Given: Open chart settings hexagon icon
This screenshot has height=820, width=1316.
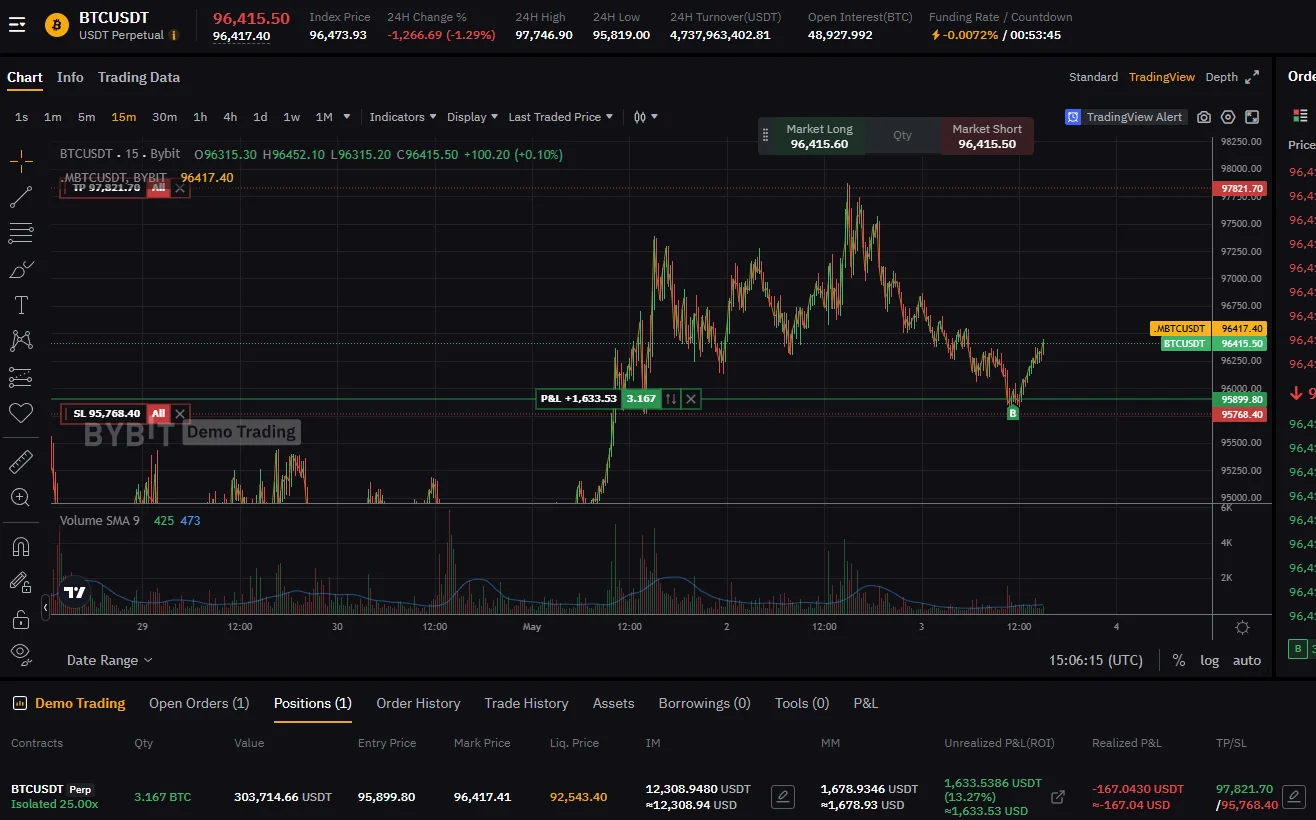Looking at the screenshot, I should (1228, 117).
